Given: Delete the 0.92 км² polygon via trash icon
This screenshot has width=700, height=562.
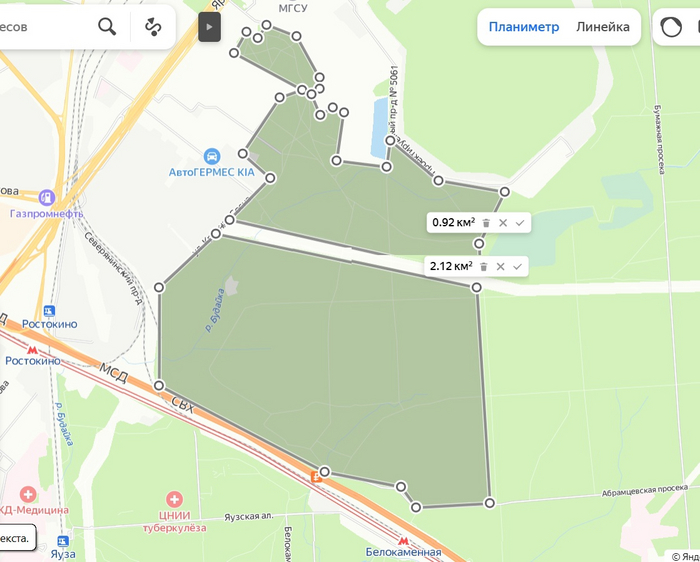Looking at the screenshot, I should pyautogui.click(x=486, y=223).
